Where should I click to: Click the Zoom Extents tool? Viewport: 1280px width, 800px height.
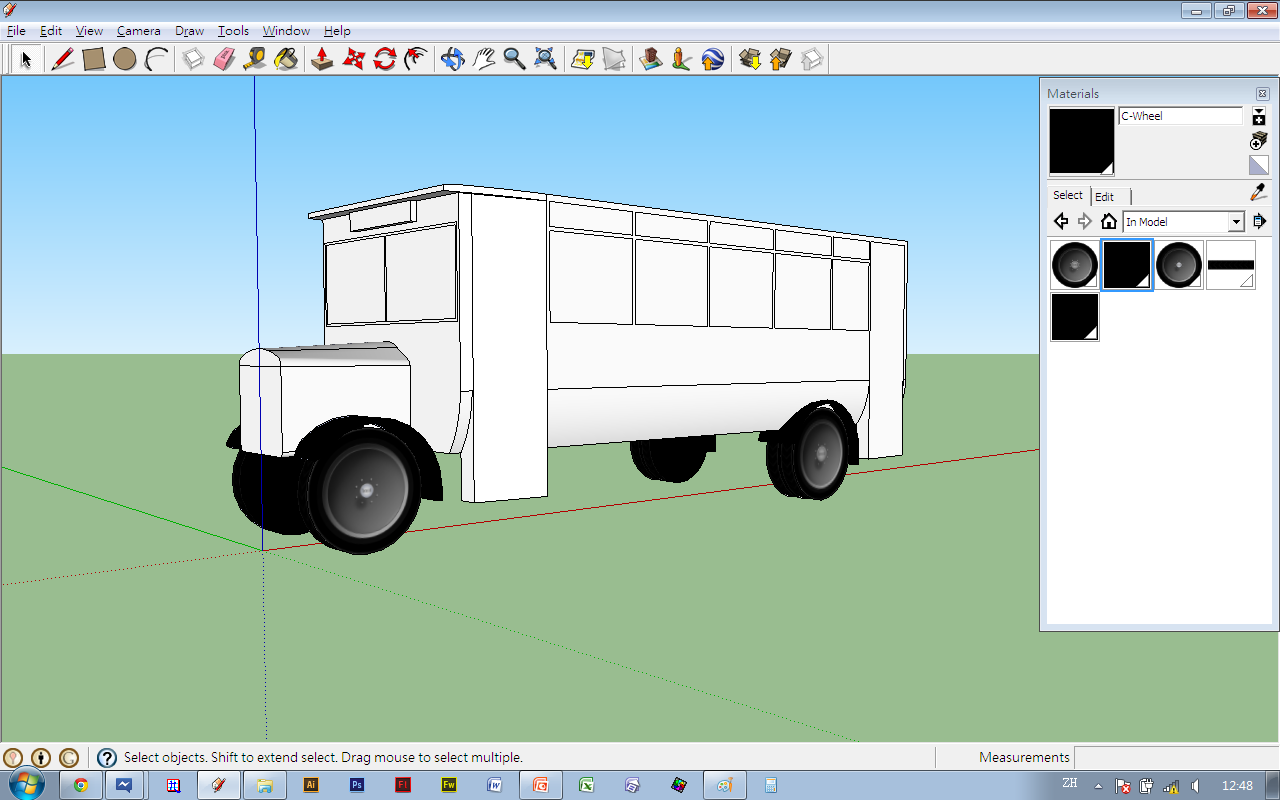click(x=545, y=59)
